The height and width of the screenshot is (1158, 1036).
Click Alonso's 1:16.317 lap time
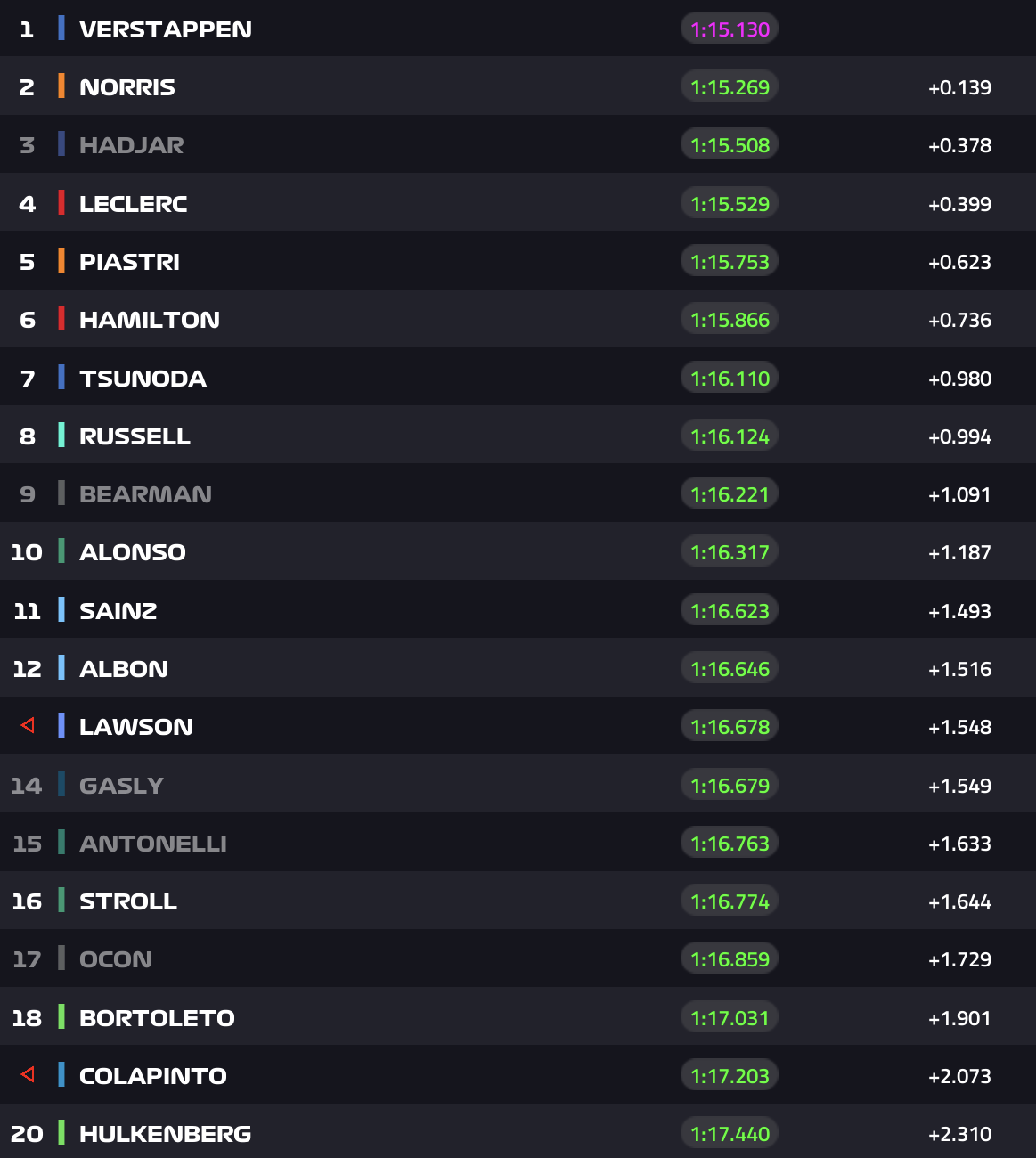tap(730, 552)
